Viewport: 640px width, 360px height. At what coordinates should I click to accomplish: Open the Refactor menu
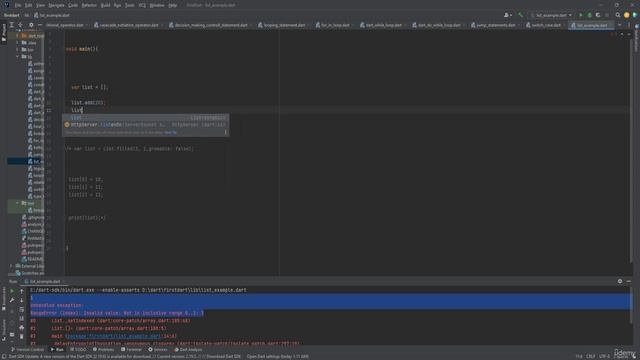tap(89, 5)
